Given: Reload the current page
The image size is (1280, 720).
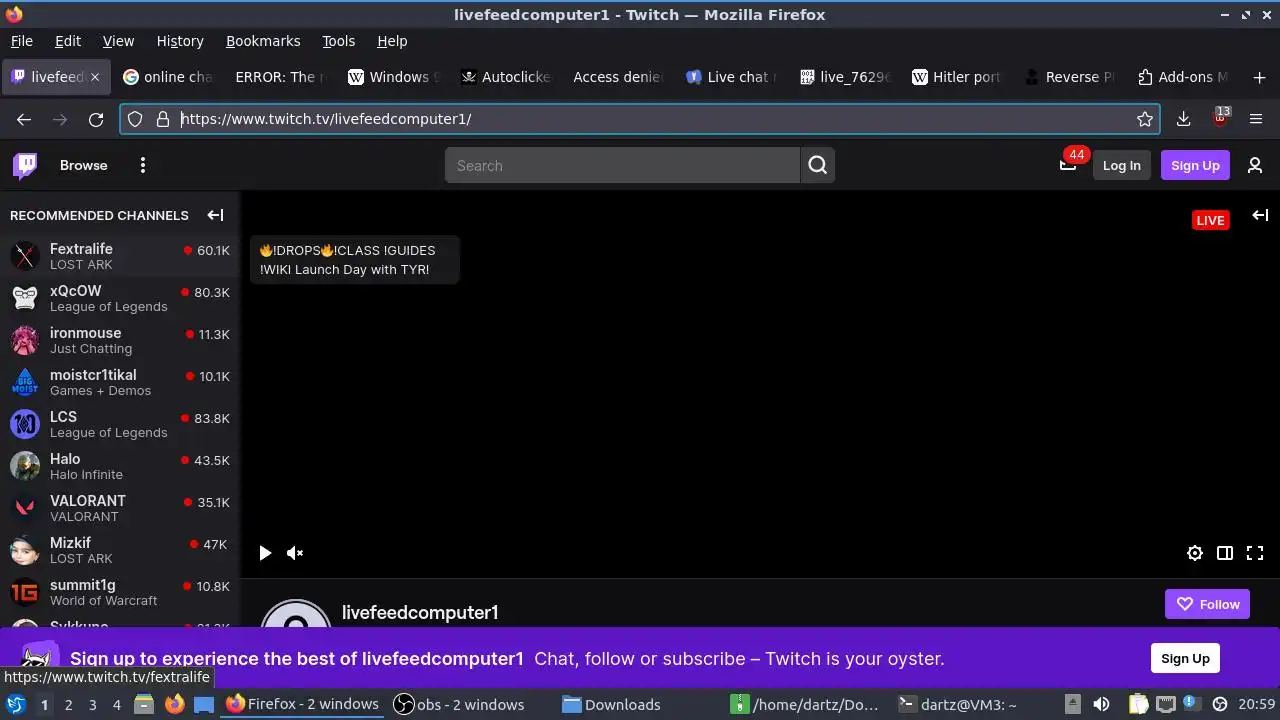Looking at the screenshot, I should 96,119.
